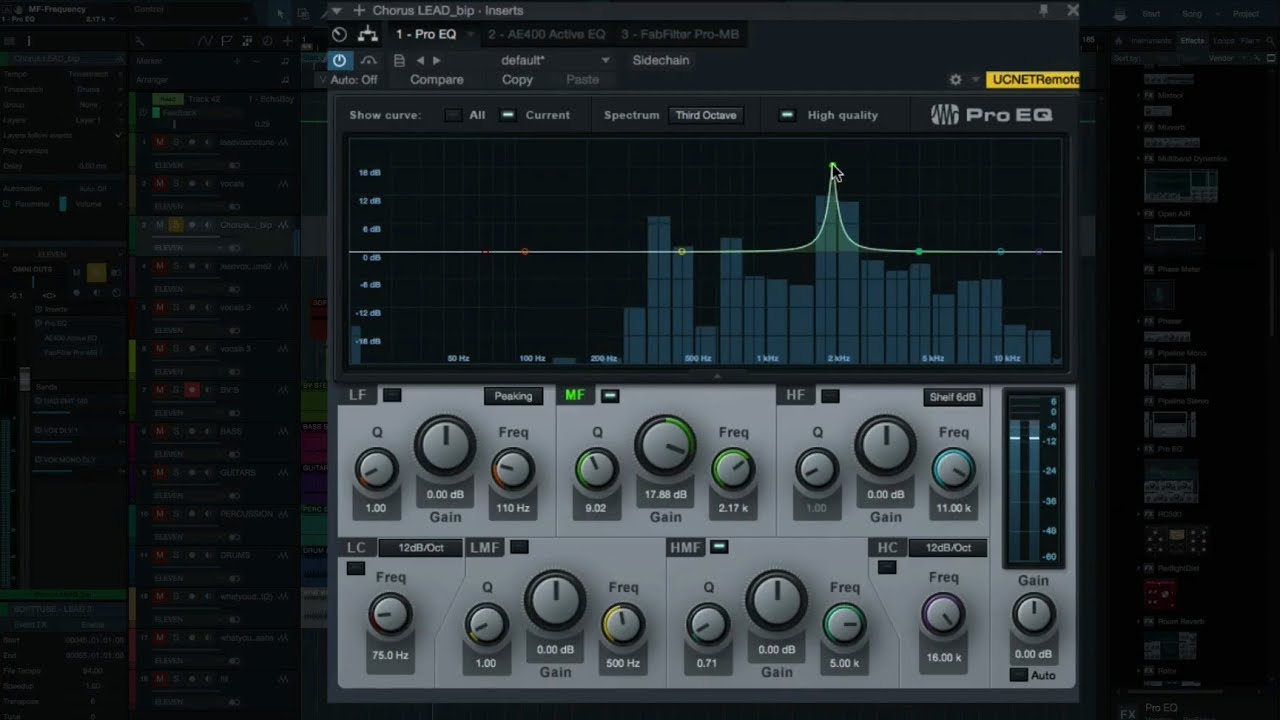Click the HC Freq value 16.00 k
This screenshot has width=1280, height=720.
click(x=944, y=657)
